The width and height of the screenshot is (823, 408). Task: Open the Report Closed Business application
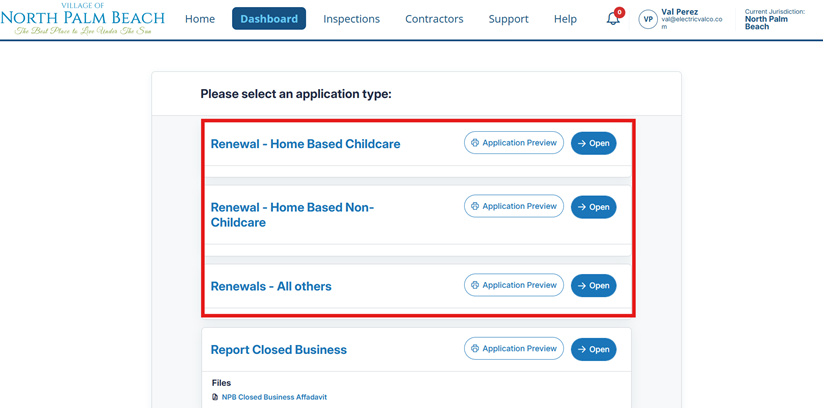pyautogui.click(x=593, y=349)
